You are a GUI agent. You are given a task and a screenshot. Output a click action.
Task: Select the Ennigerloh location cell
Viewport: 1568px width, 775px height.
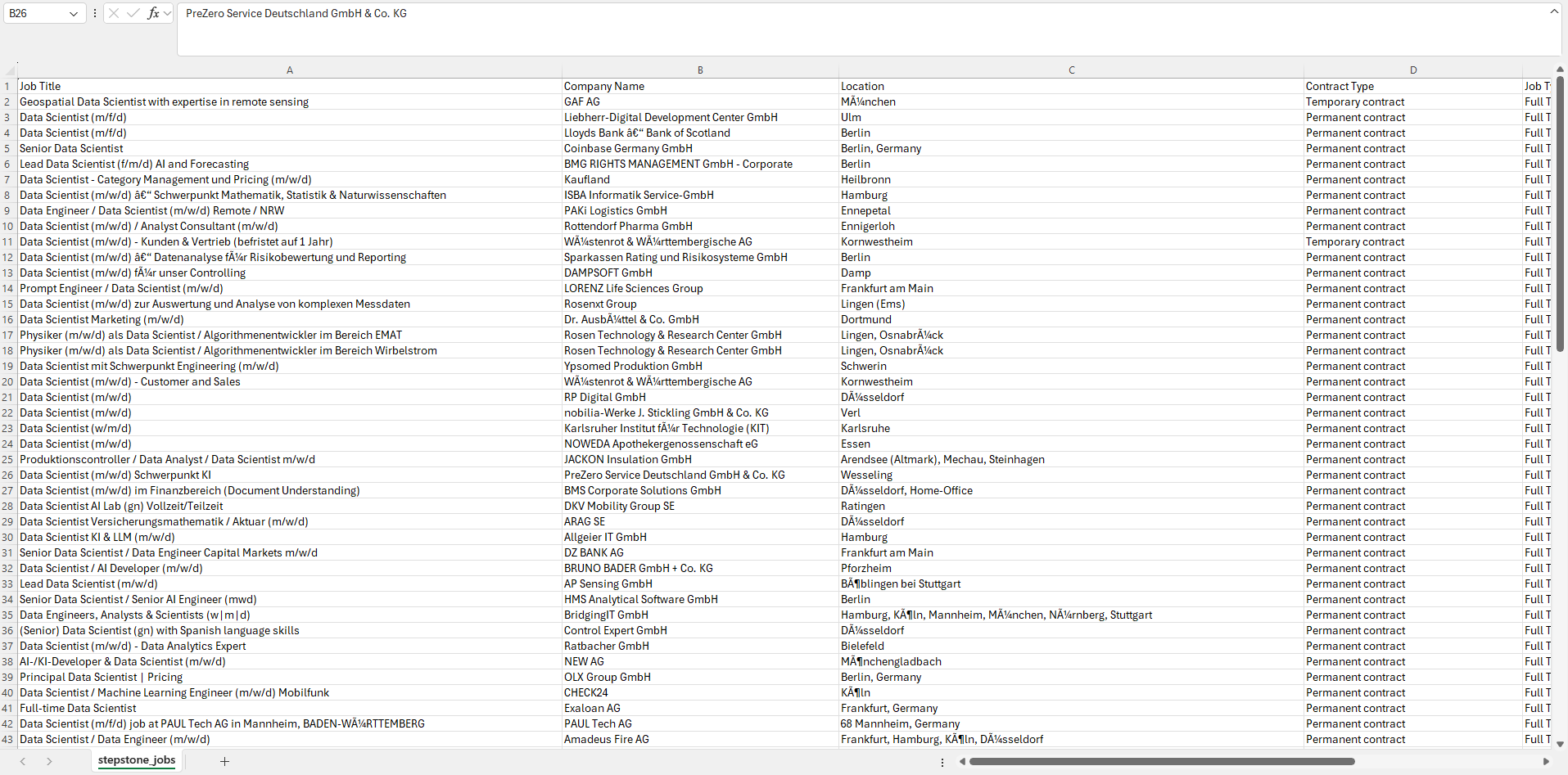click(1071, 226)
